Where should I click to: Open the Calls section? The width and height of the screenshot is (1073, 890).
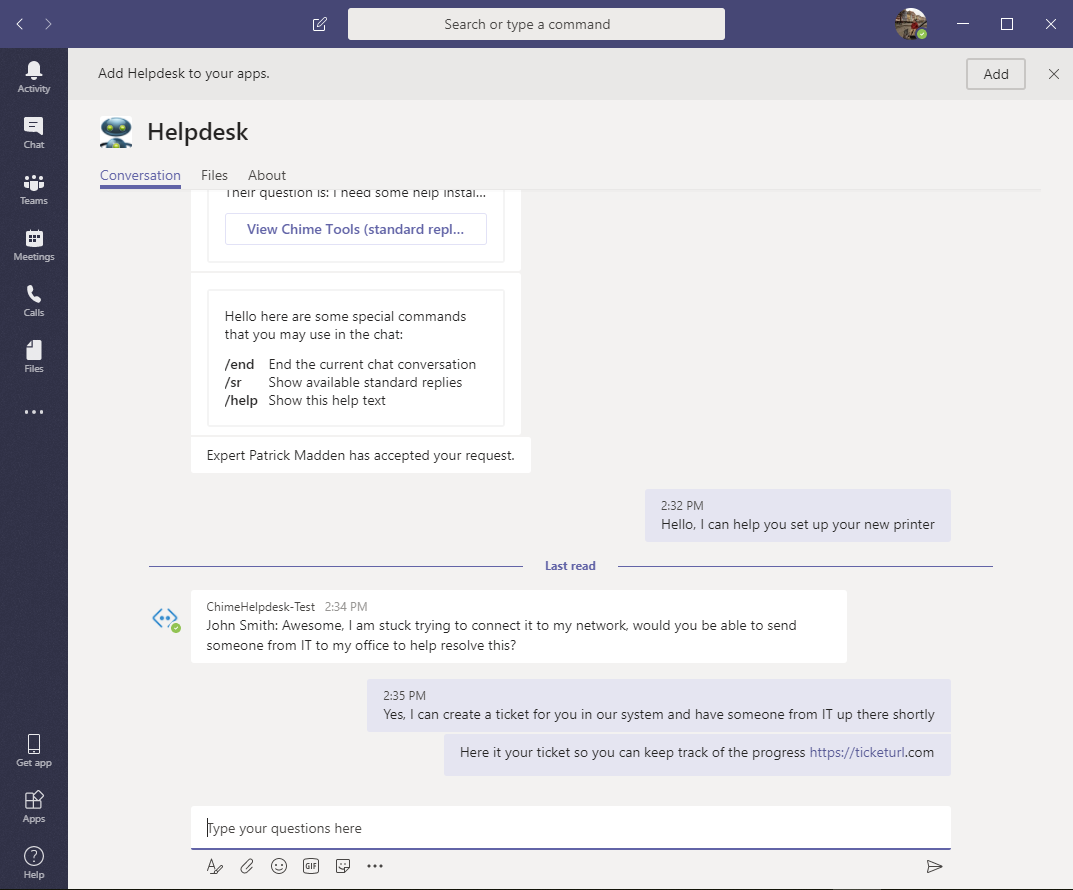[34, 301]
